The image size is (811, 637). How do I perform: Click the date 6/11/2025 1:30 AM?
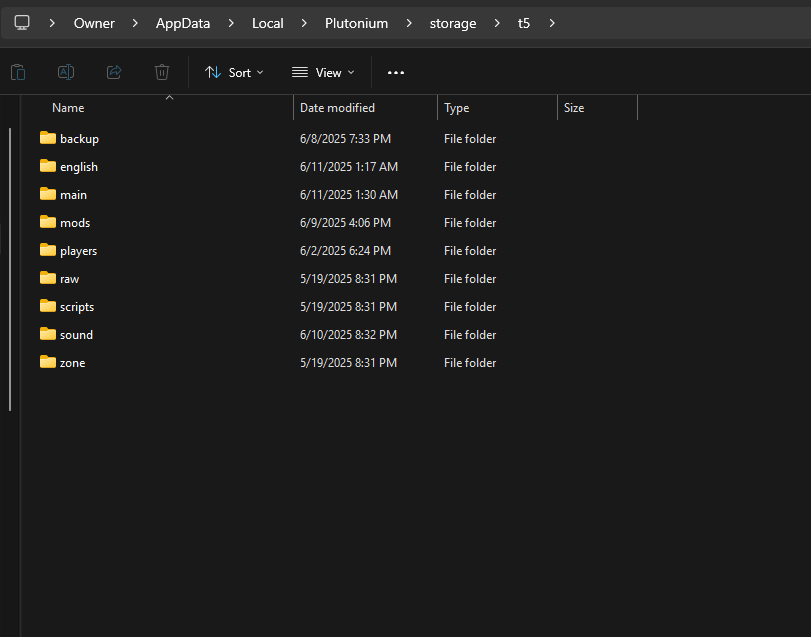pyautogui.click(x=349, y=194)
